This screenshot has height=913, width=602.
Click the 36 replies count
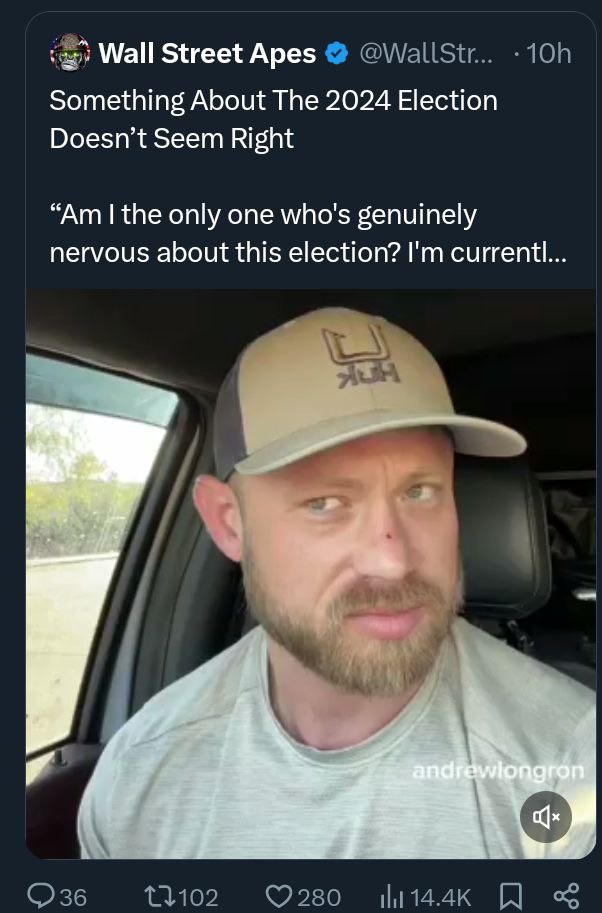(73, 897)
